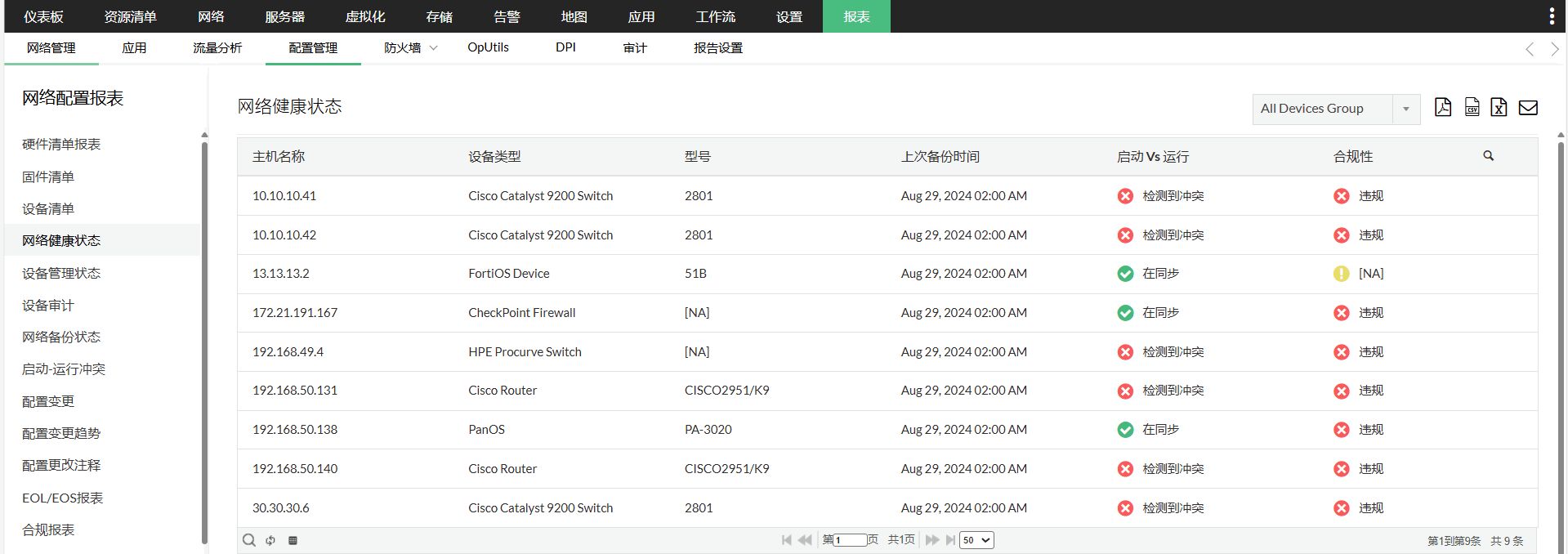Go to previous page of table
1568x554 pixels.
(x=805, y=540)
